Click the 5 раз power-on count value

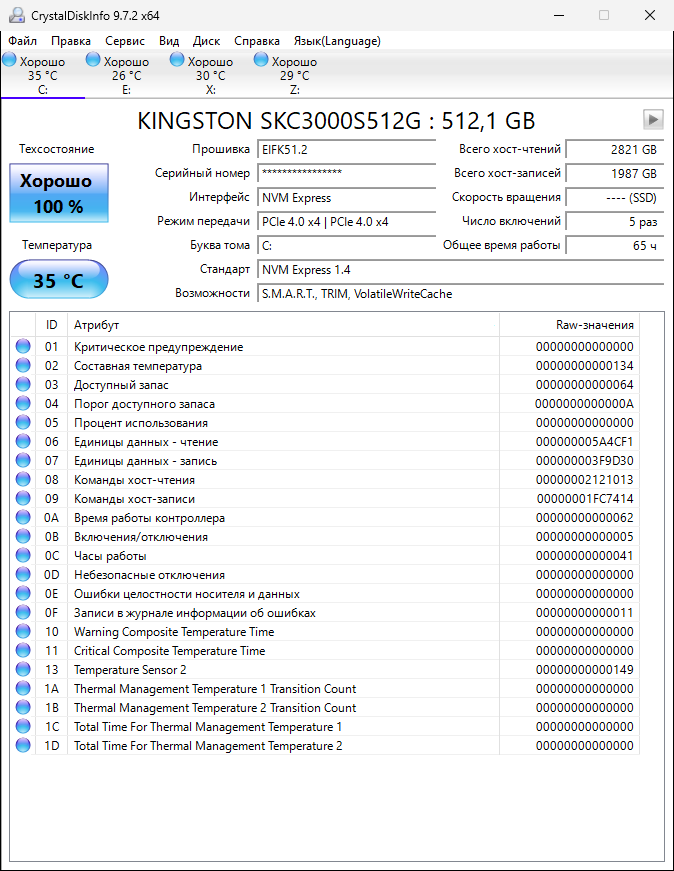coord(615,222)
